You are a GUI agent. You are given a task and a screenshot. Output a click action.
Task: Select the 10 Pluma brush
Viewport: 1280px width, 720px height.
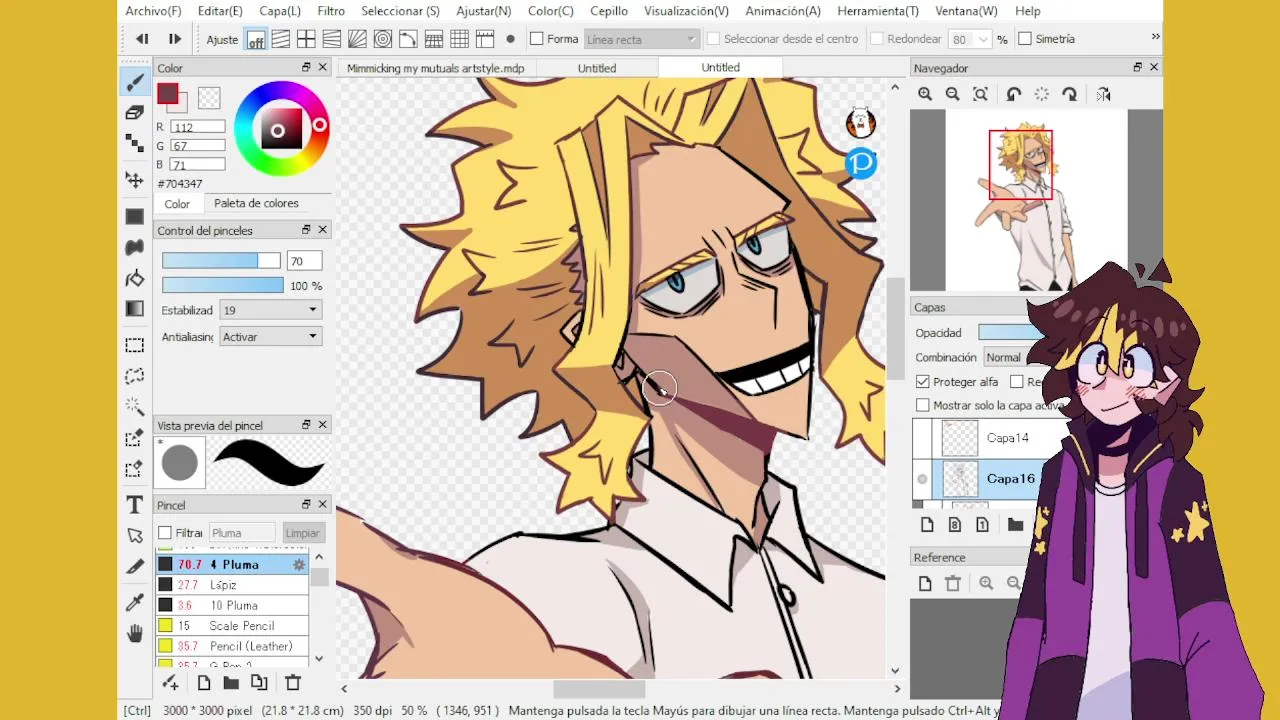(x=232, y=606)
